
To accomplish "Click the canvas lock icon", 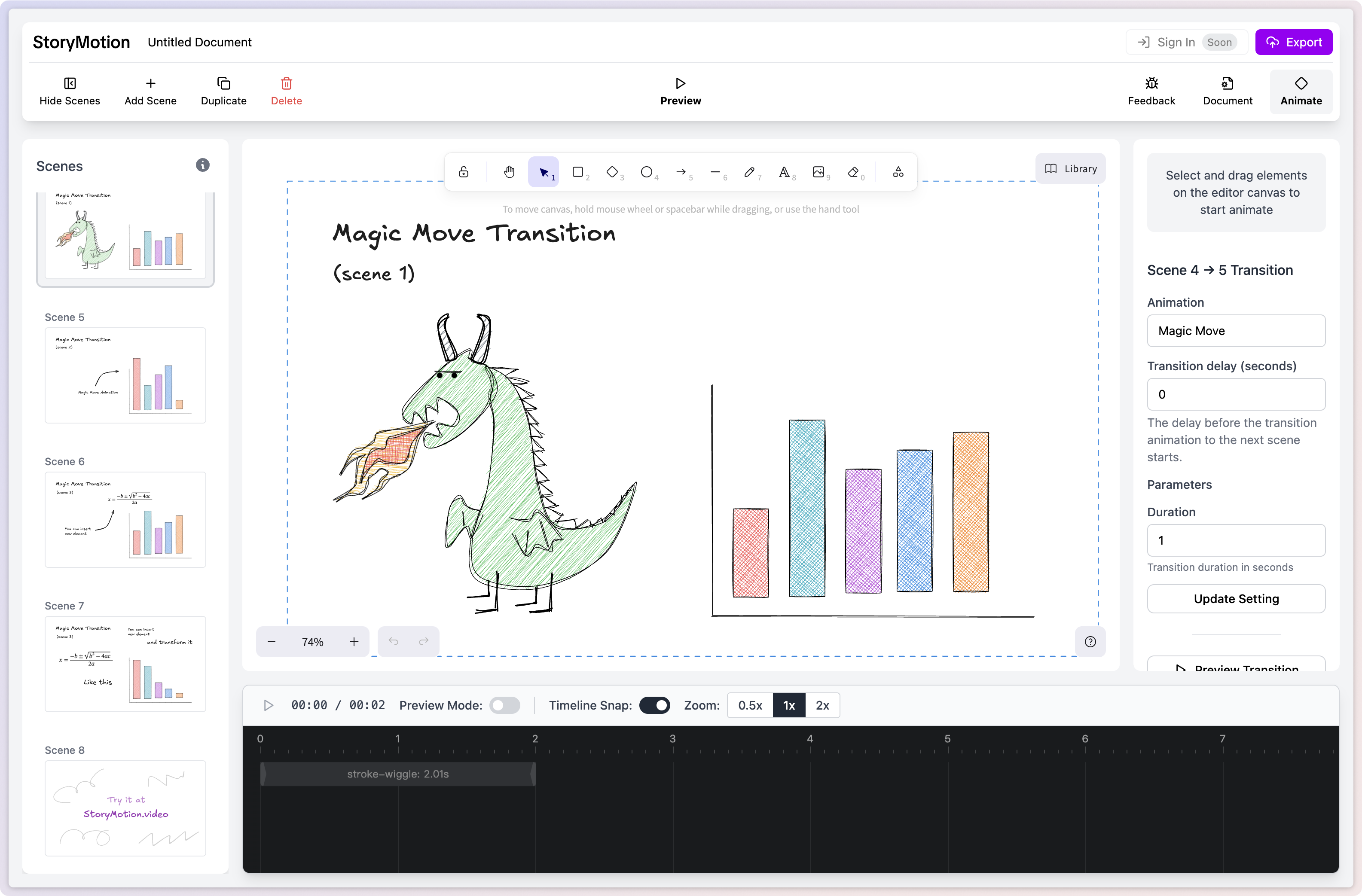I will tap(464, 172).
